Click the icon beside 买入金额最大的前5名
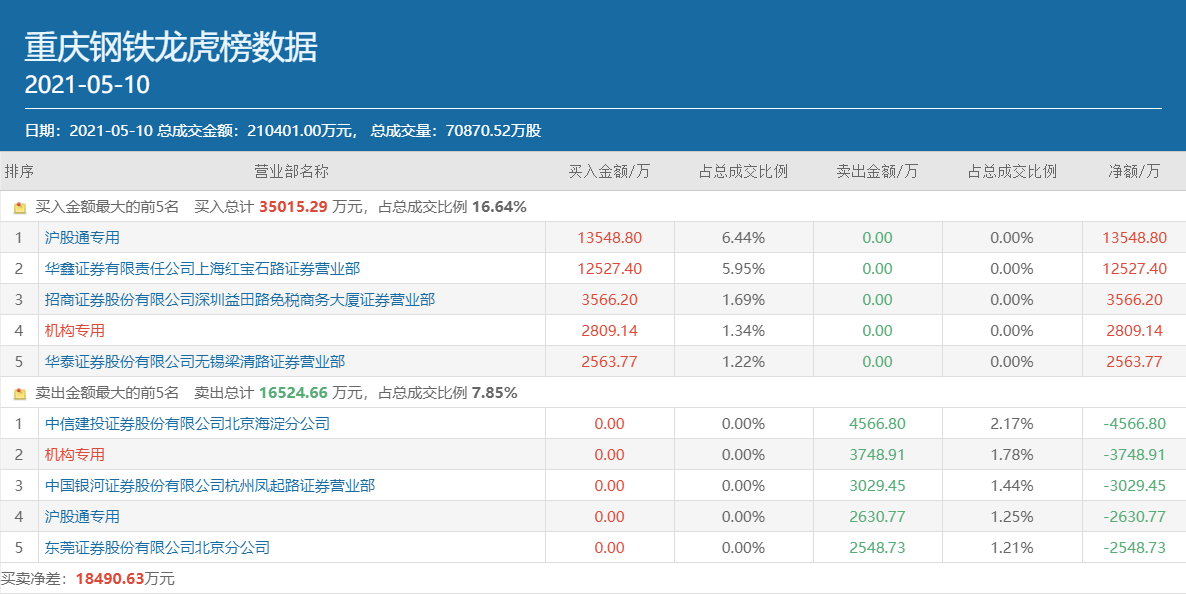1186x594 pixels. [19, 207]
